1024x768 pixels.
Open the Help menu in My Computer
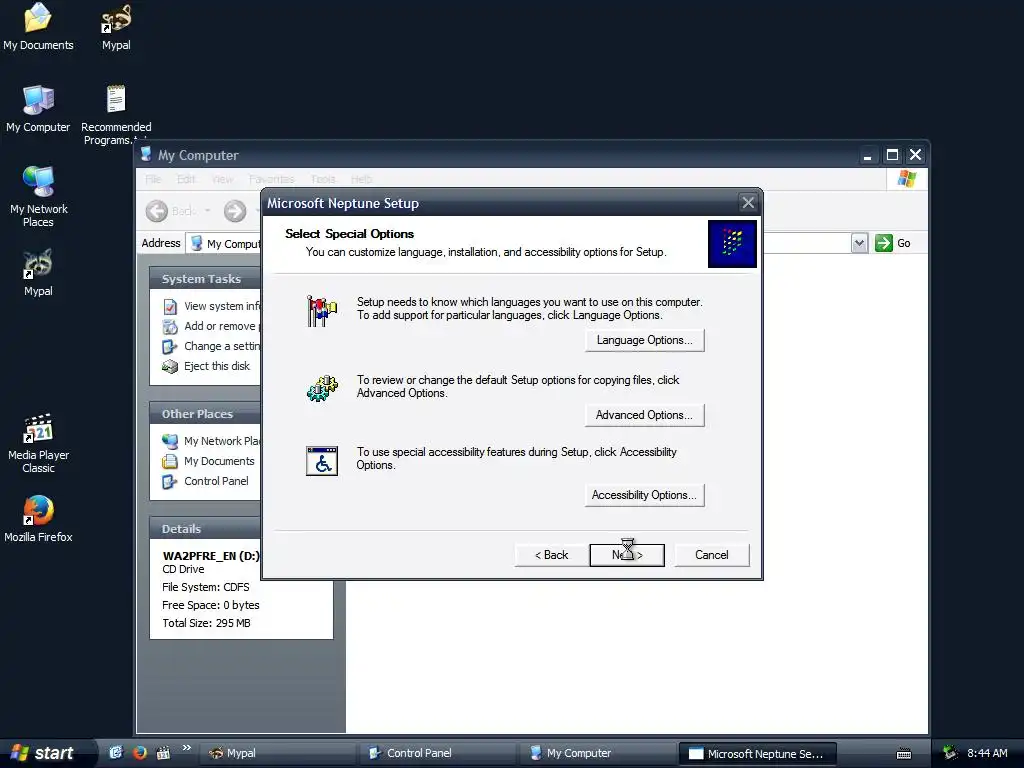pyautogui.click(x=361, y=179)
